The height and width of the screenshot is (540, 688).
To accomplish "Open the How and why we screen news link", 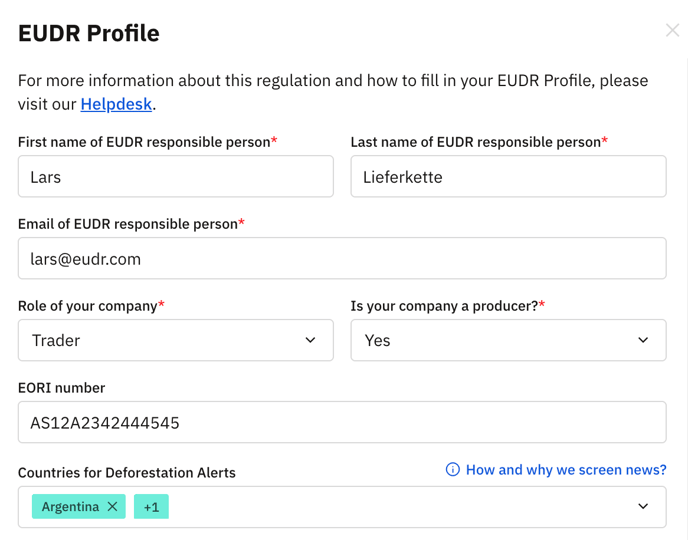I will pos(566,470).
